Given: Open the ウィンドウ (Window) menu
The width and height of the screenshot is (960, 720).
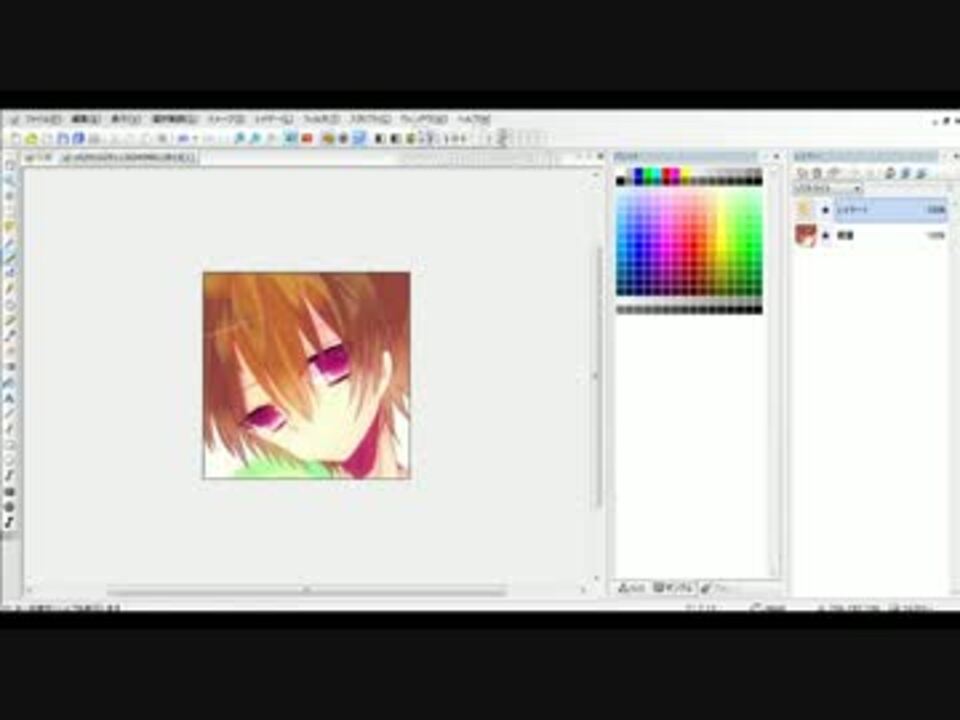Looking at the screenshot, I should pos(423,119).
